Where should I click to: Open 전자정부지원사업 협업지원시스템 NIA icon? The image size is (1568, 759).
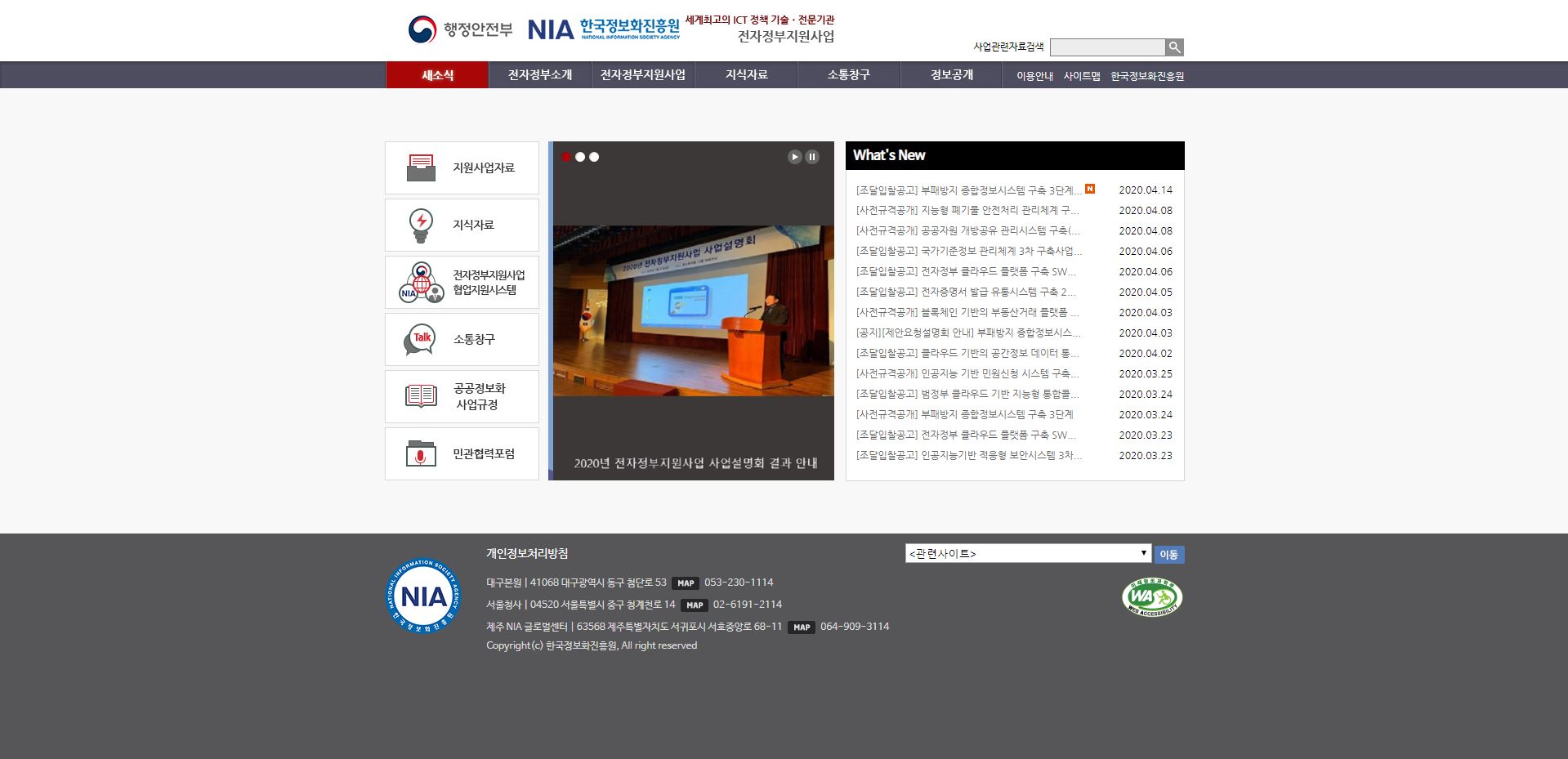[x=421, y=282]
